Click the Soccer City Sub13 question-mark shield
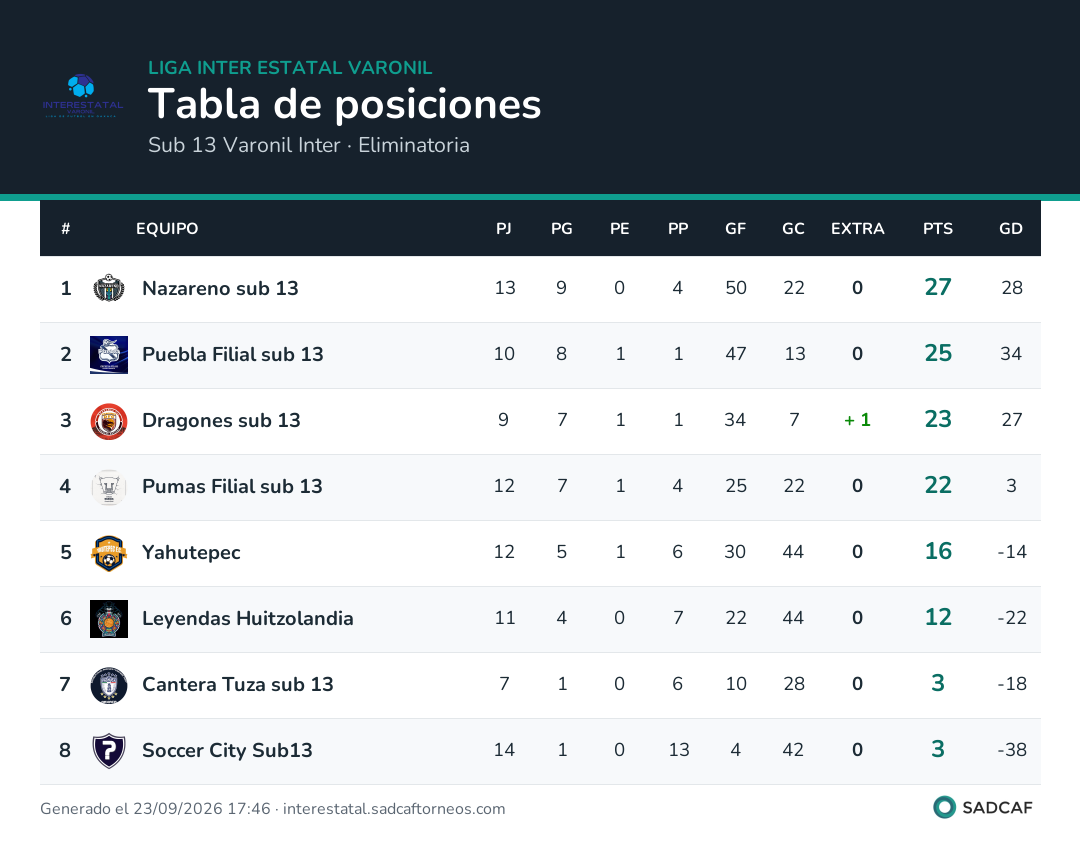Image resolution: width=1080 pixels, height=860 pixels. [109, 751]
